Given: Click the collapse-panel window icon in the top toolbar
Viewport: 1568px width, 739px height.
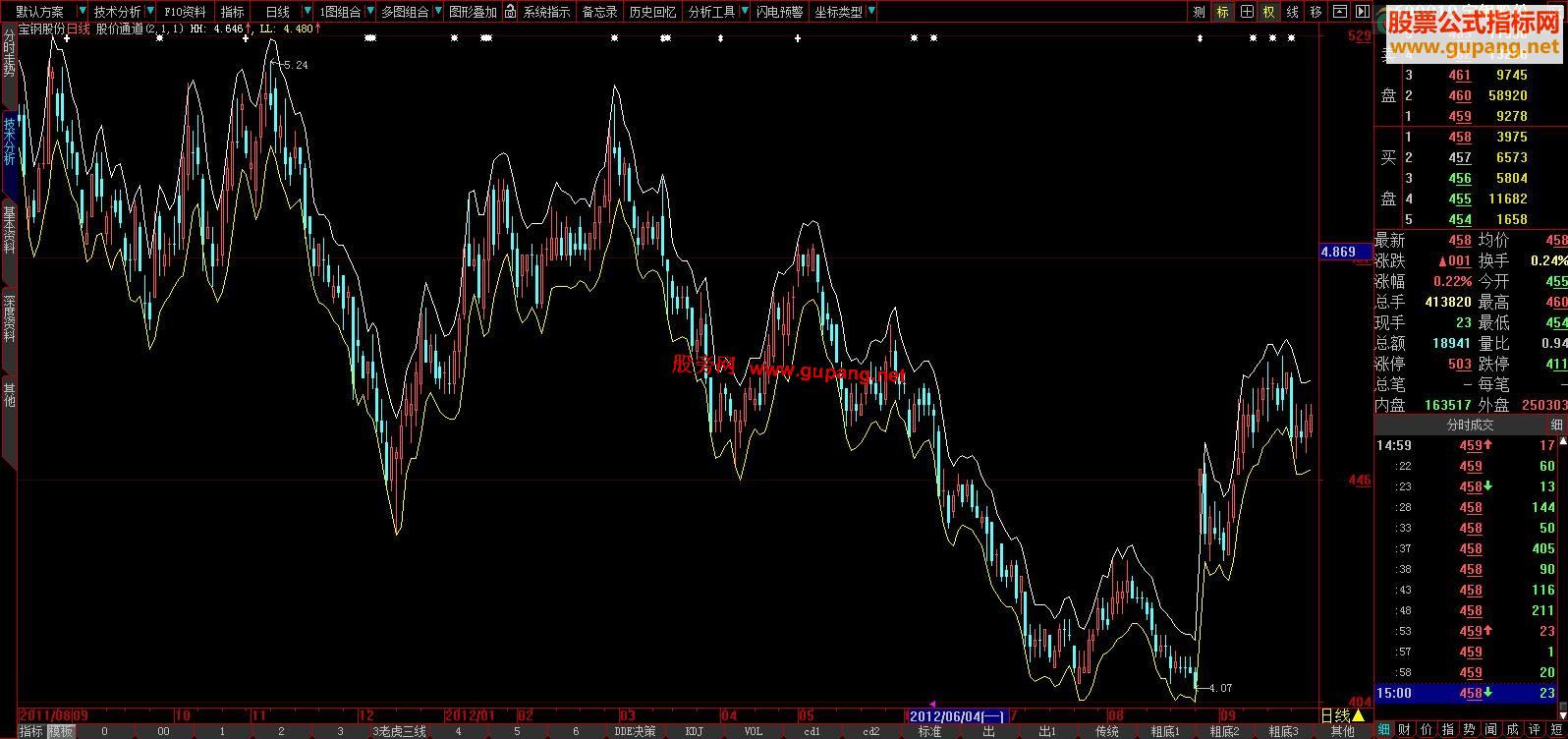Looking at the screenshot, I should (x=1340, y=12).
